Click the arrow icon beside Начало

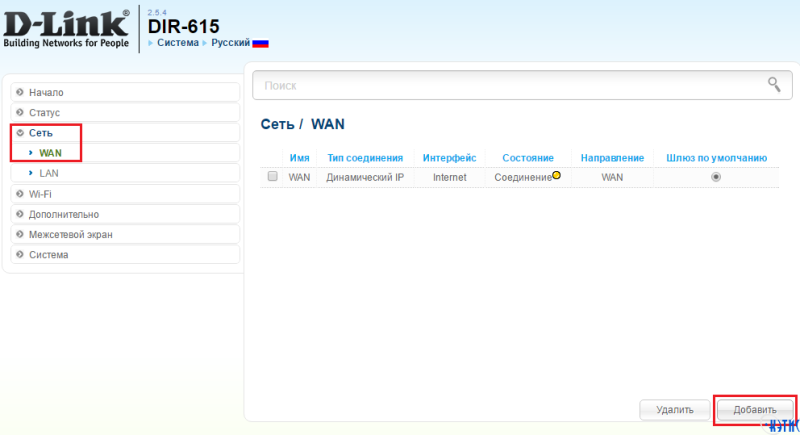(x=20, y=92)
